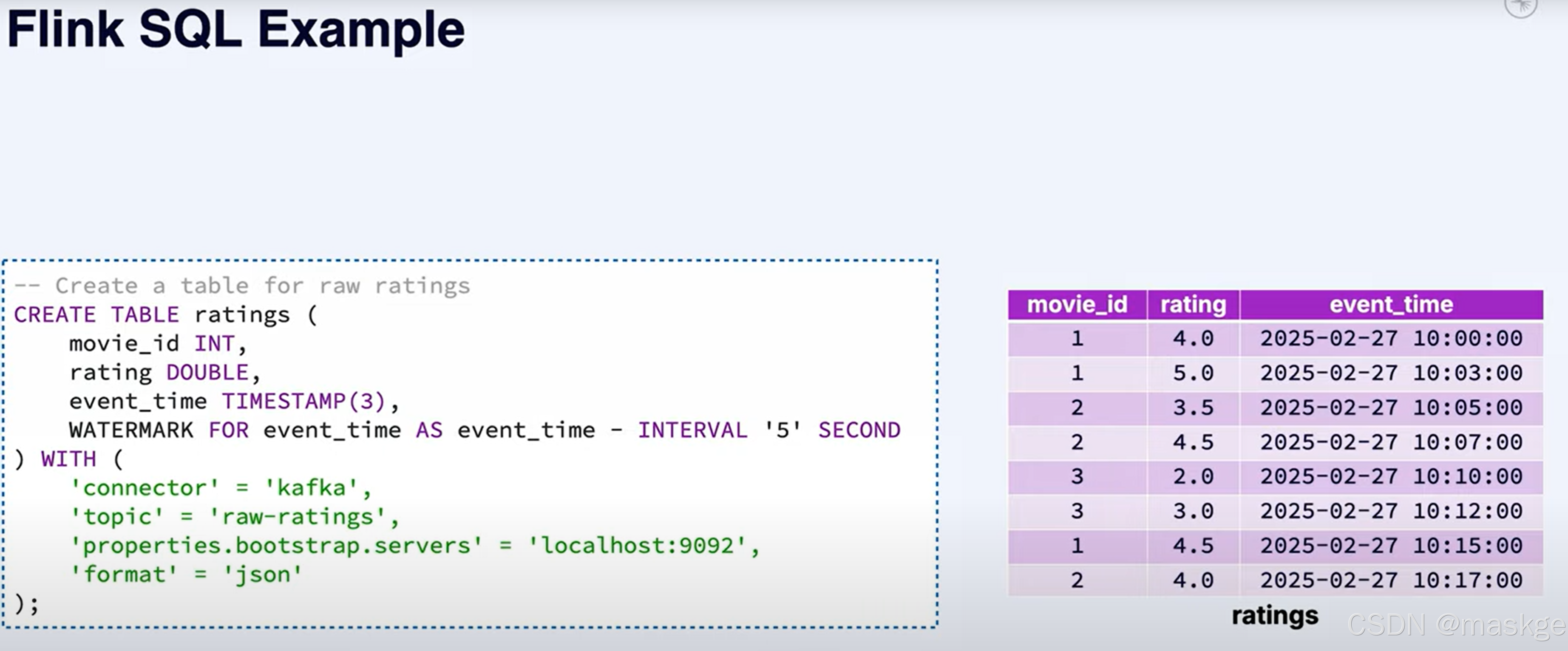
Task: Click the "WITH" keyword in the code
Action: pos(68,459)
